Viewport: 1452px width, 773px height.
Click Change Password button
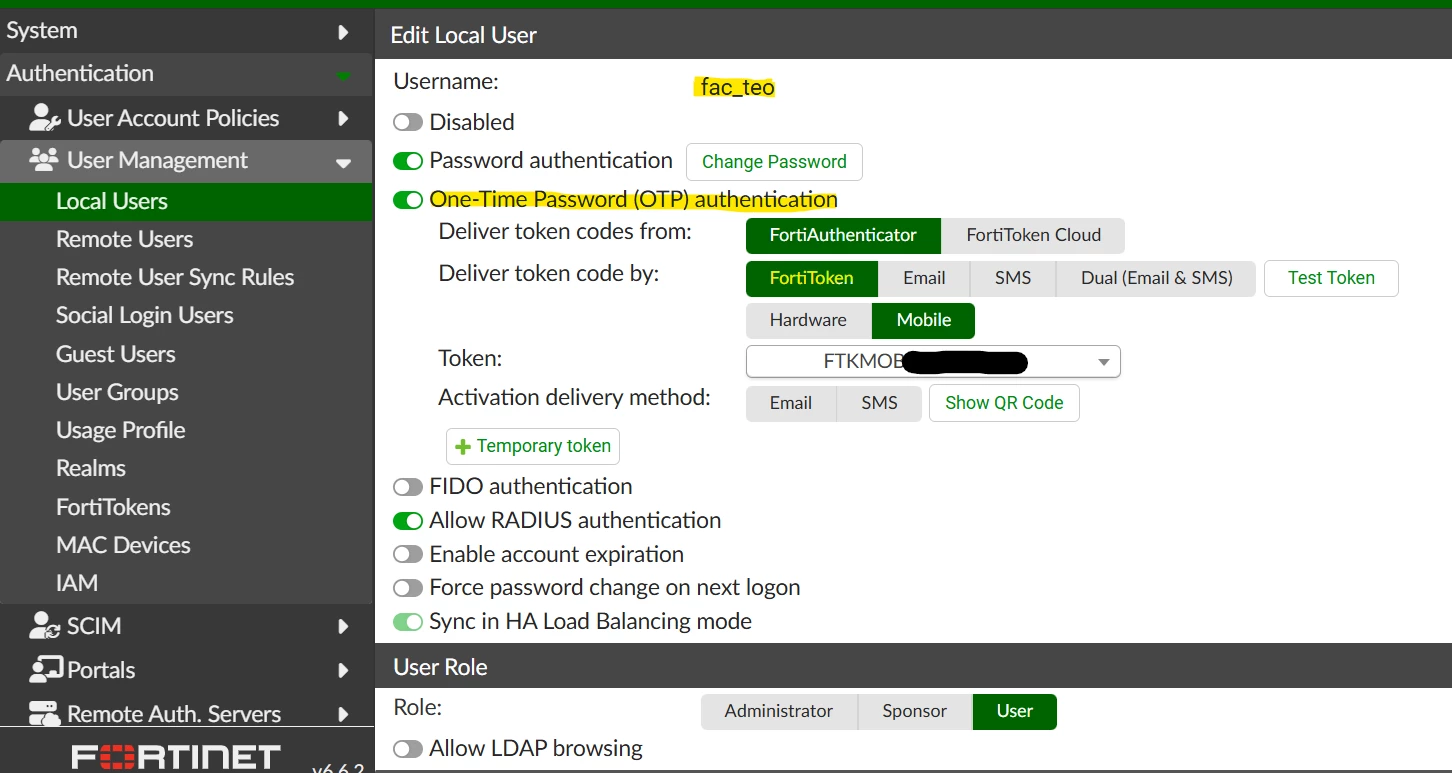click(774, 162)
